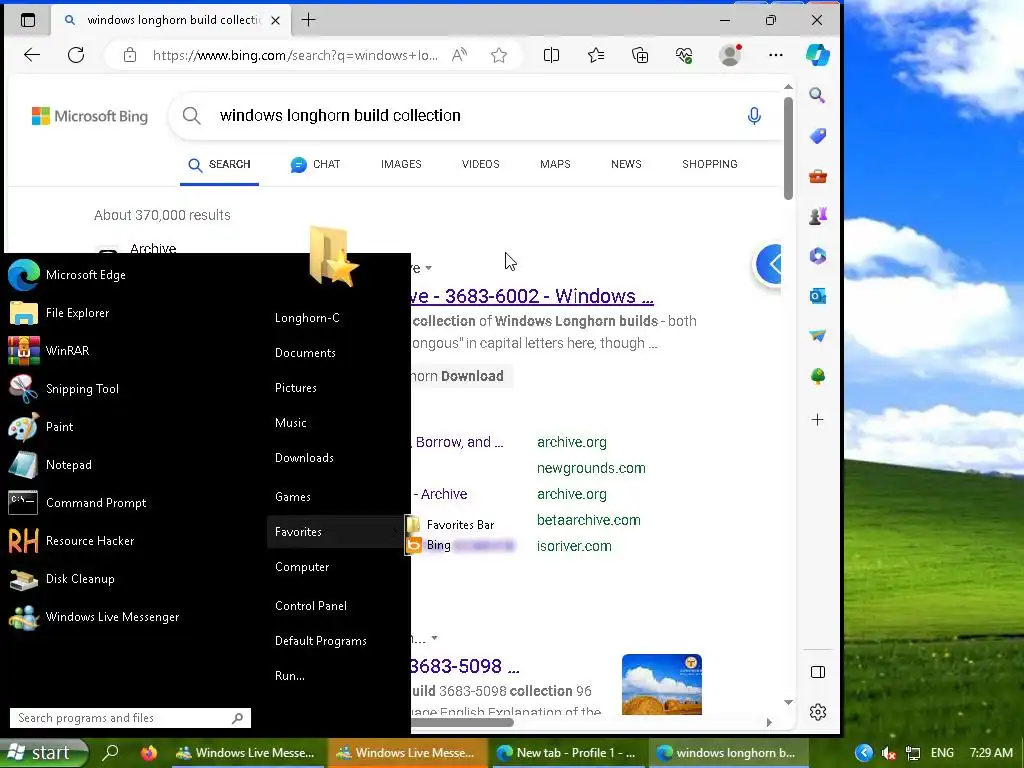Switch to MAPS tab
The width and height of the screenshot is (1024, 768).
[555, 165]
